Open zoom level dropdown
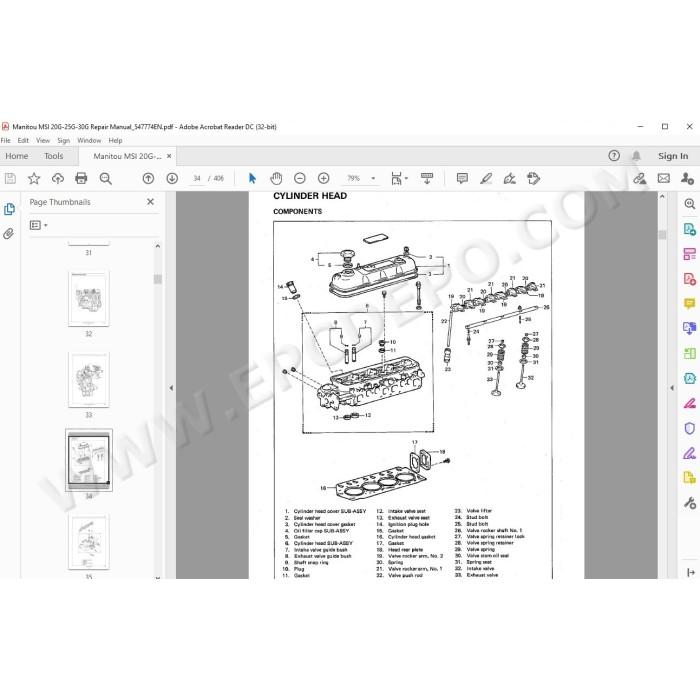 coord(373,179)
